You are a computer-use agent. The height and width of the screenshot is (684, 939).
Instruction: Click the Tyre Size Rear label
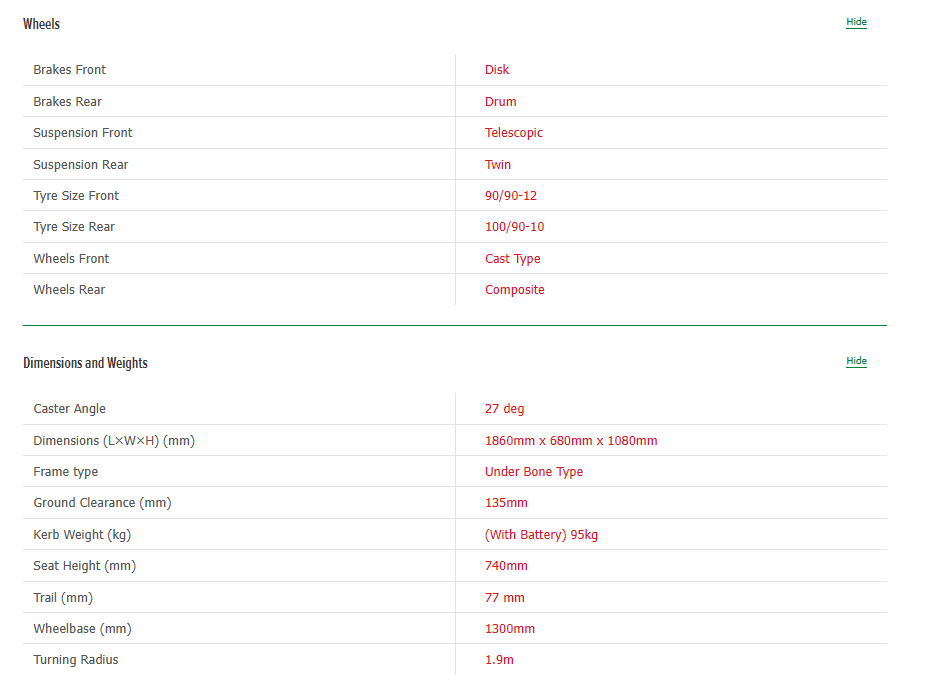click(74, 227)
